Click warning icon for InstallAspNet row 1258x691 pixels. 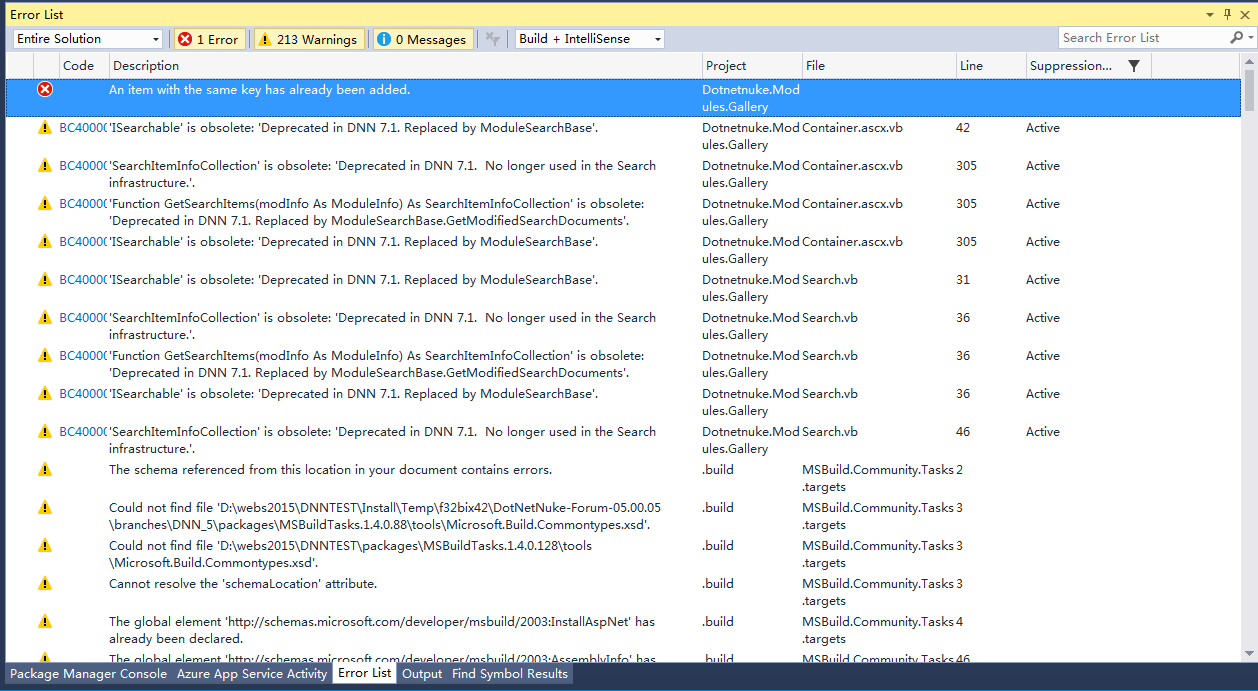(45, 622)
